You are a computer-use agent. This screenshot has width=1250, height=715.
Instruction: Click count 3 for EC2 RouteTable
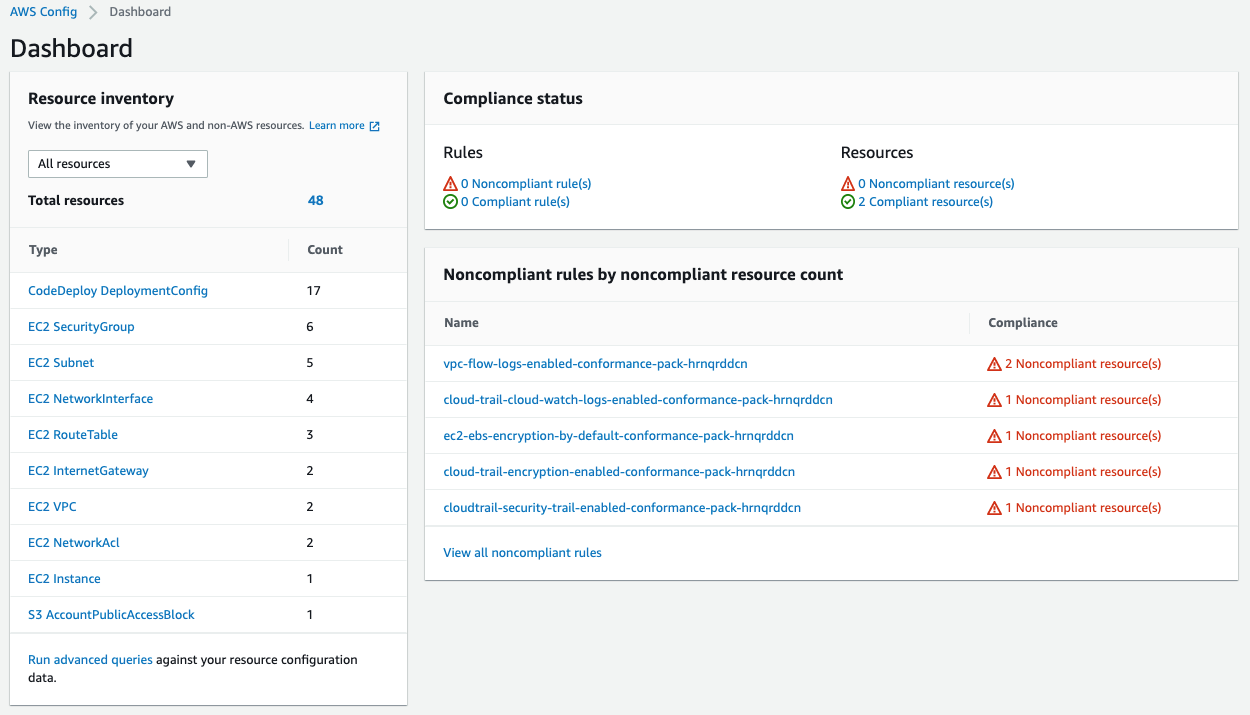[x=310, y=435]
